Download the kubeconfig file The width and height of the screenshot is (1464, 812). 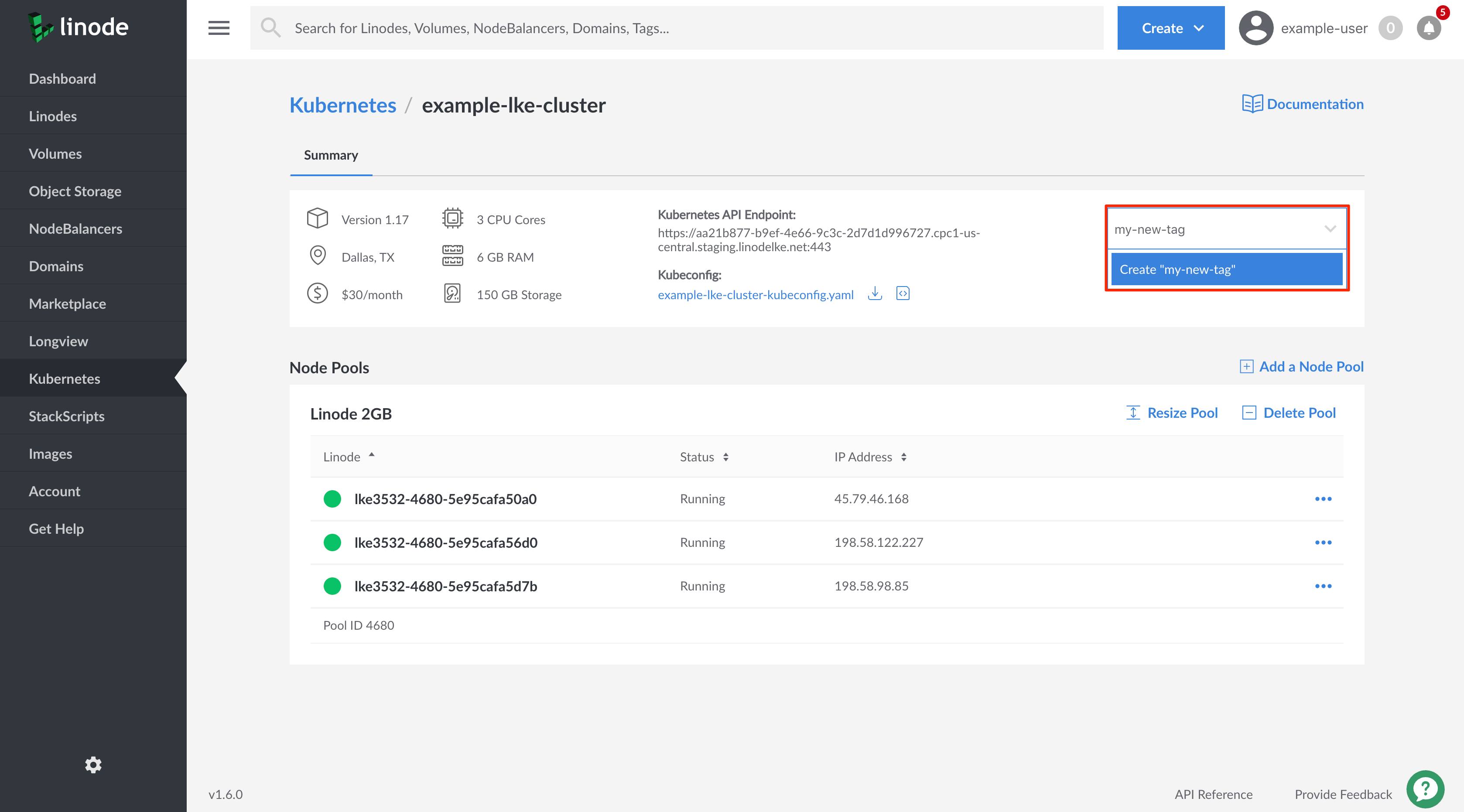point(875,294)
